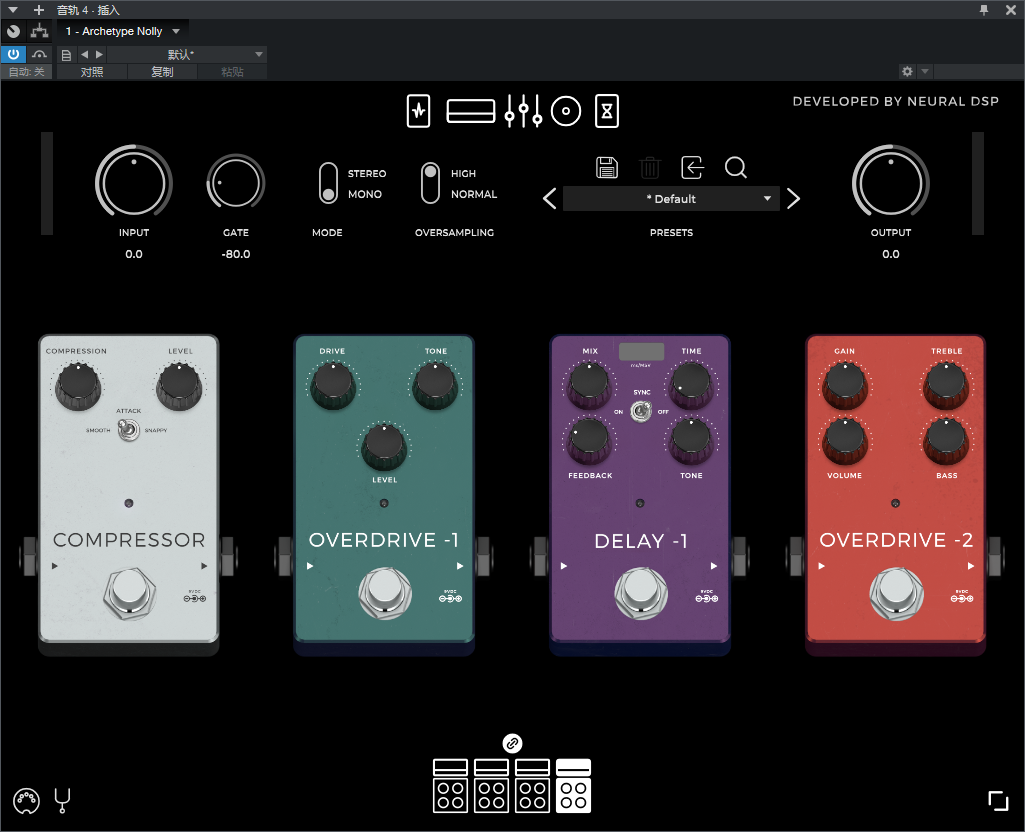Pin the plugin window

[984, 10]
